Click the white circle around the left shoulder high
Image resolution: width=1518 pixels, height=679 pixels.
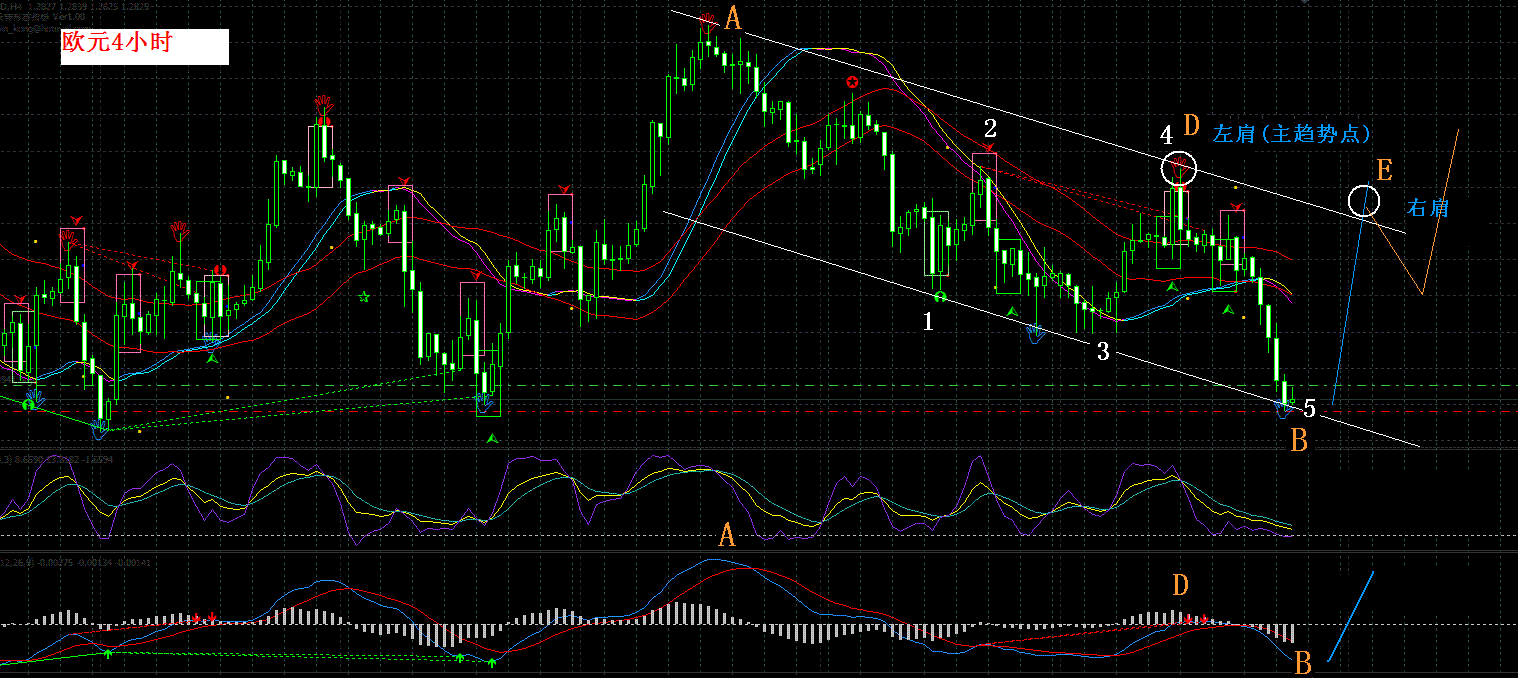(1179, 167)
